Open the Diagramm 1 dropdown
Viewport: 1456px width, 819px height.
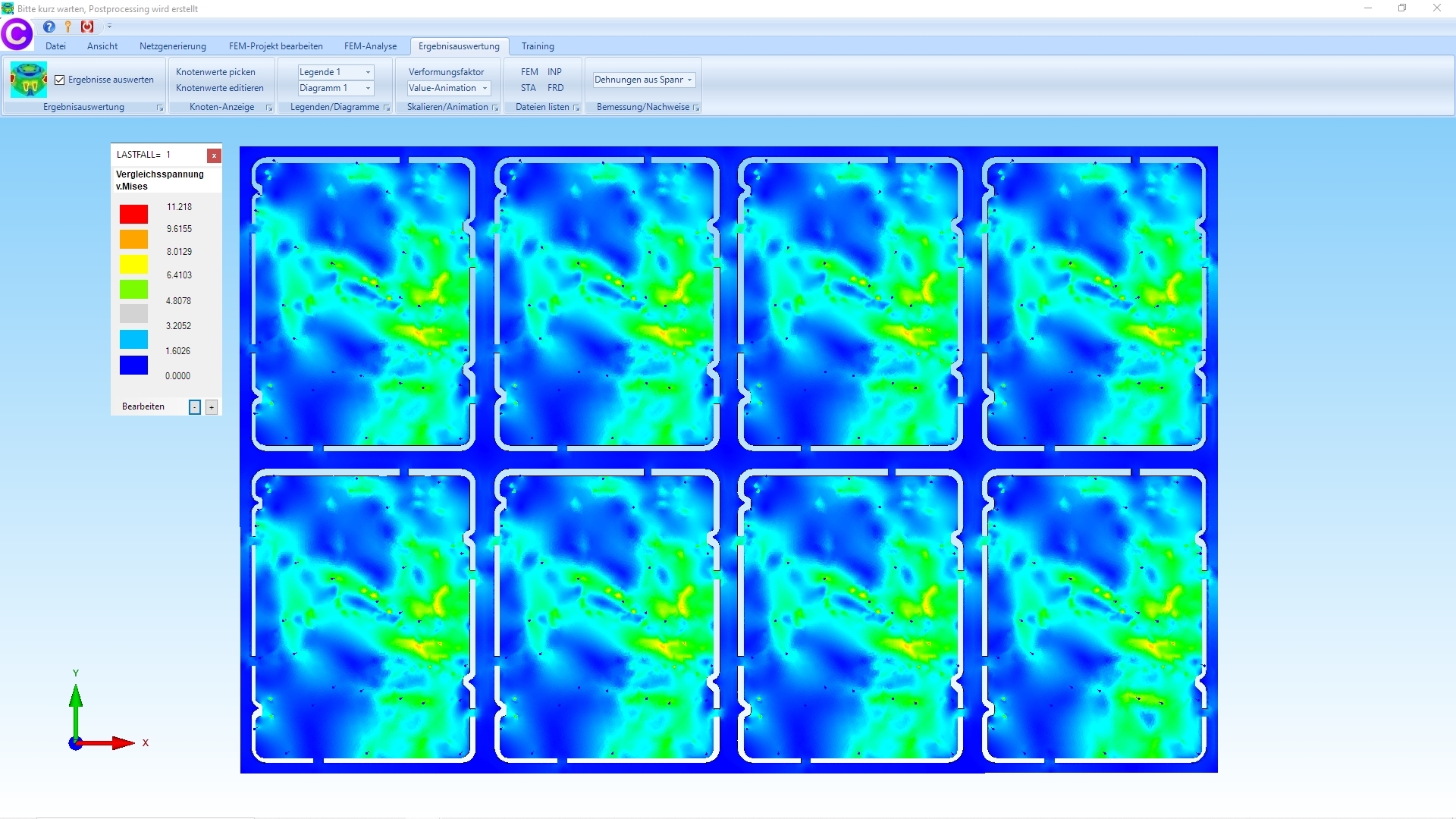[x=368, y=88]
